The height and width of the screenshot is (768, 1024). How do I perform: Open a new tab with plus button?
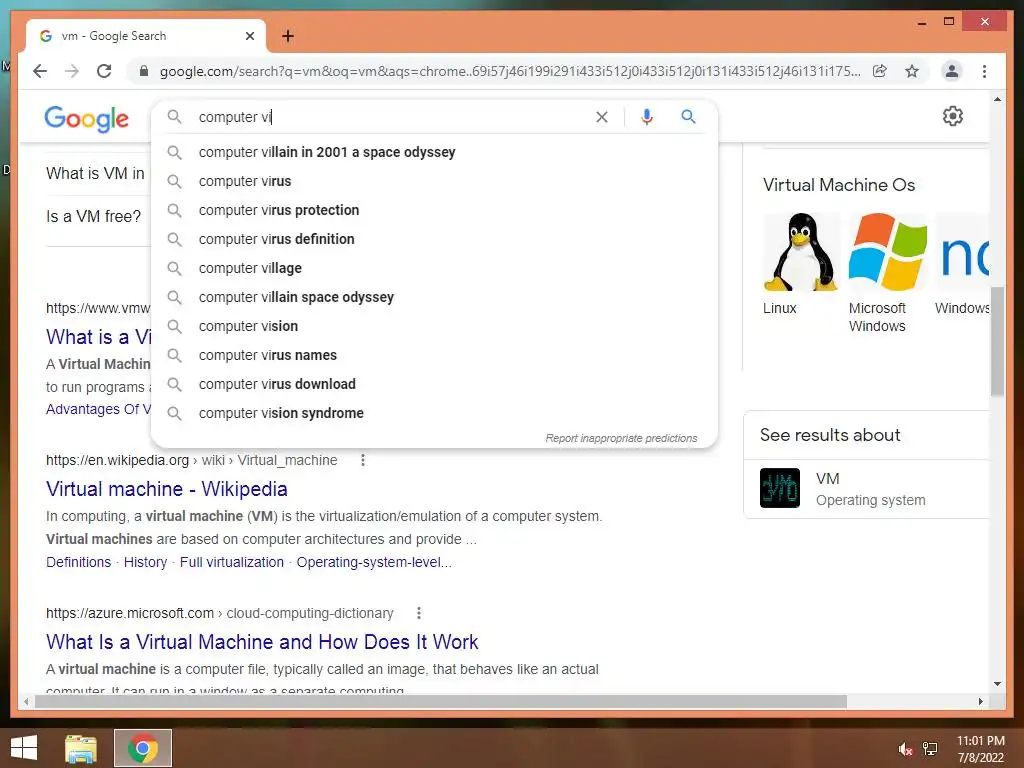pos(288,36)
